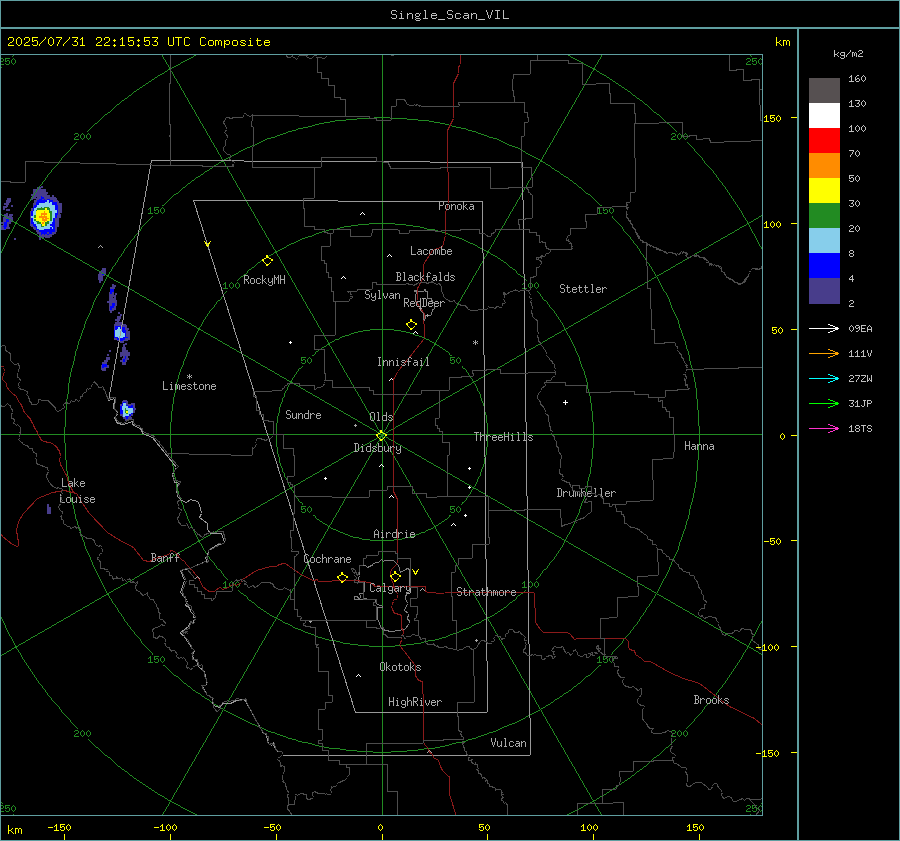
Task: Click the Blackfalds town label
Action: pos(425,277)
